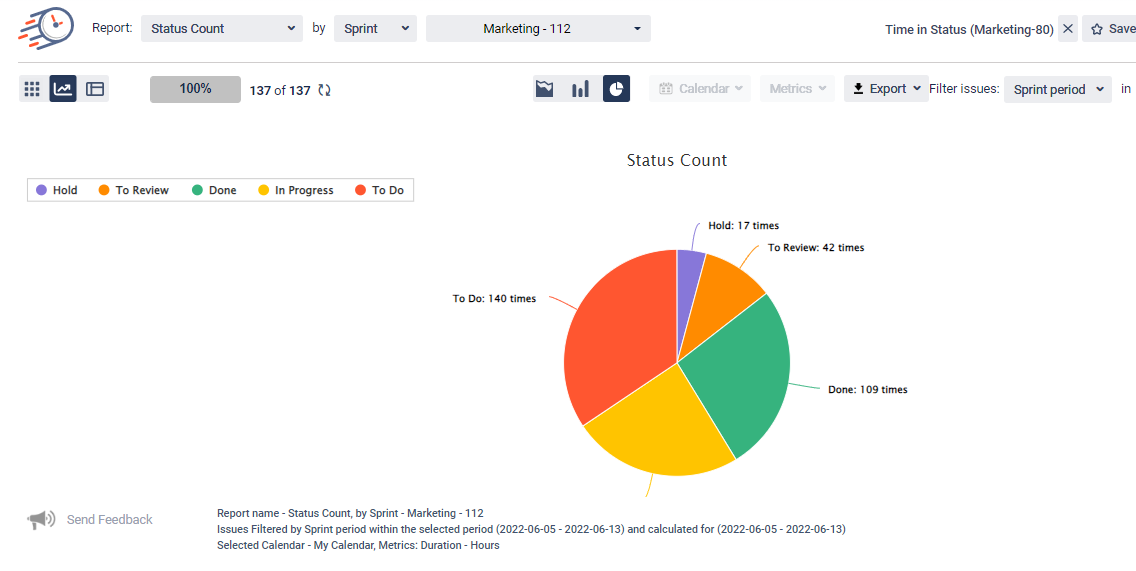The height and width of the screenshot is (571, 1136).
Task: Select the chart view icon
Action: pos(63,89)
